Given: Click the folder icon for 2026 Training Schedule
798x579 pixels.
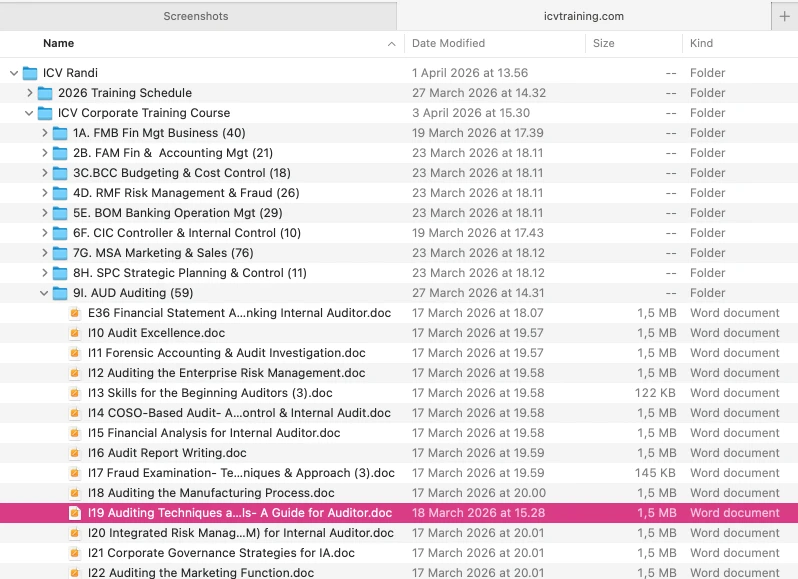Looking at the screenshot, I should (45, 93).
